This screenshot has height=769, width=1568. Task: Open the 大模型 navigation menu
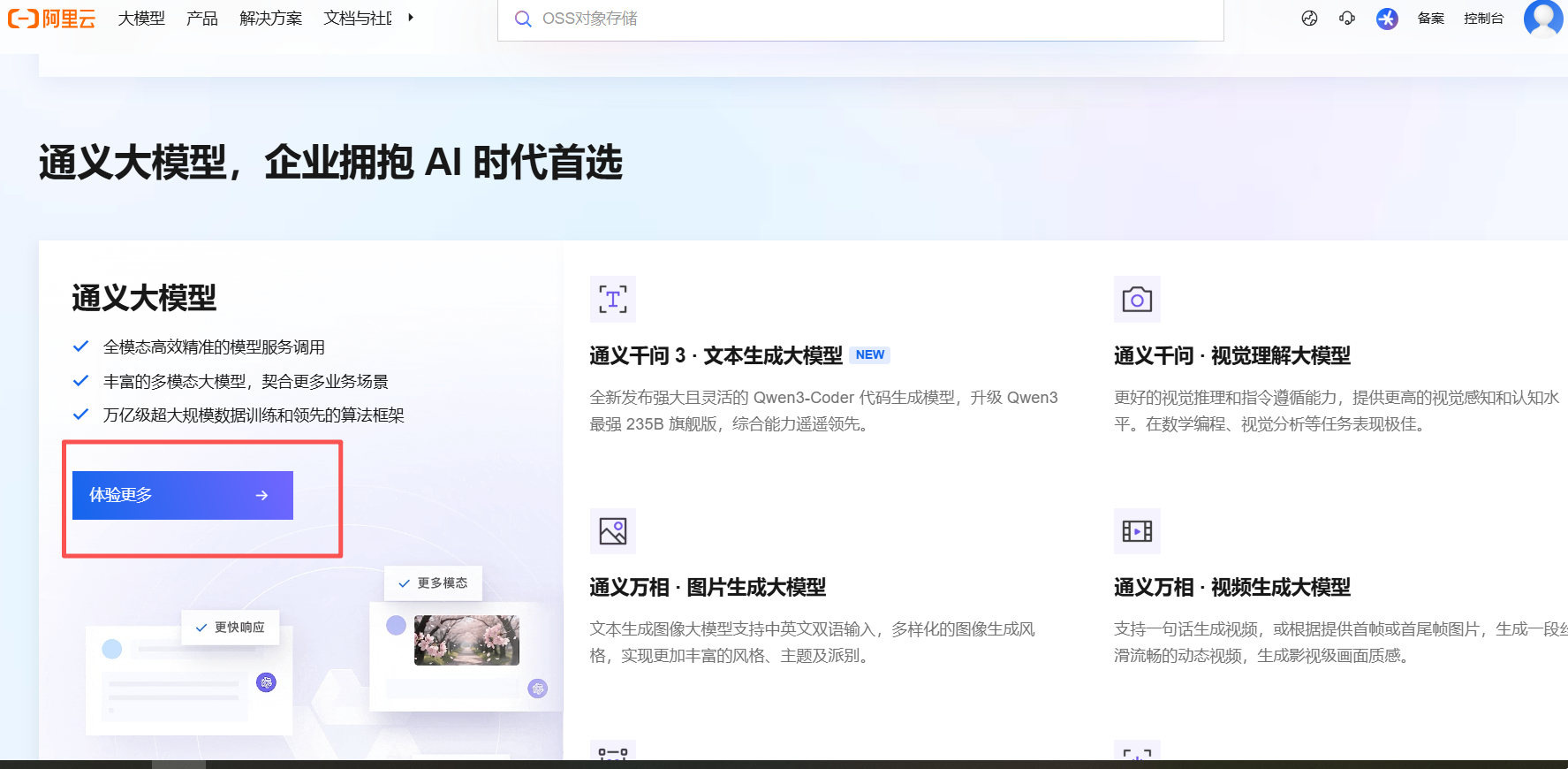coord(141,19)
